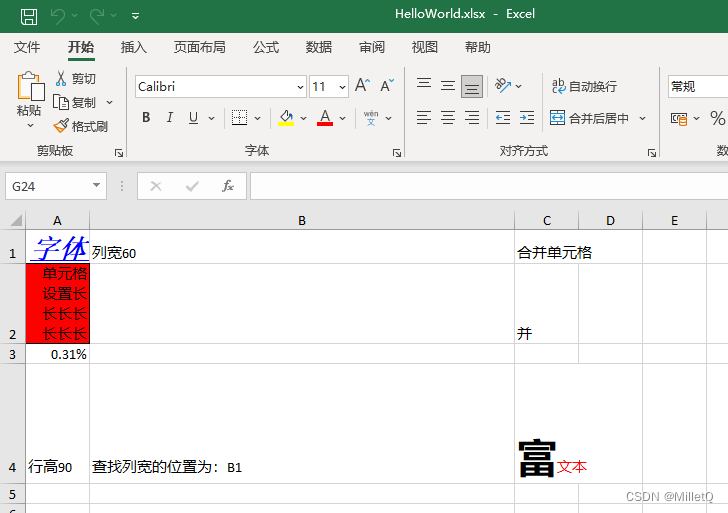
Task: Click the text orientation icon
Action: pos(503,85)
